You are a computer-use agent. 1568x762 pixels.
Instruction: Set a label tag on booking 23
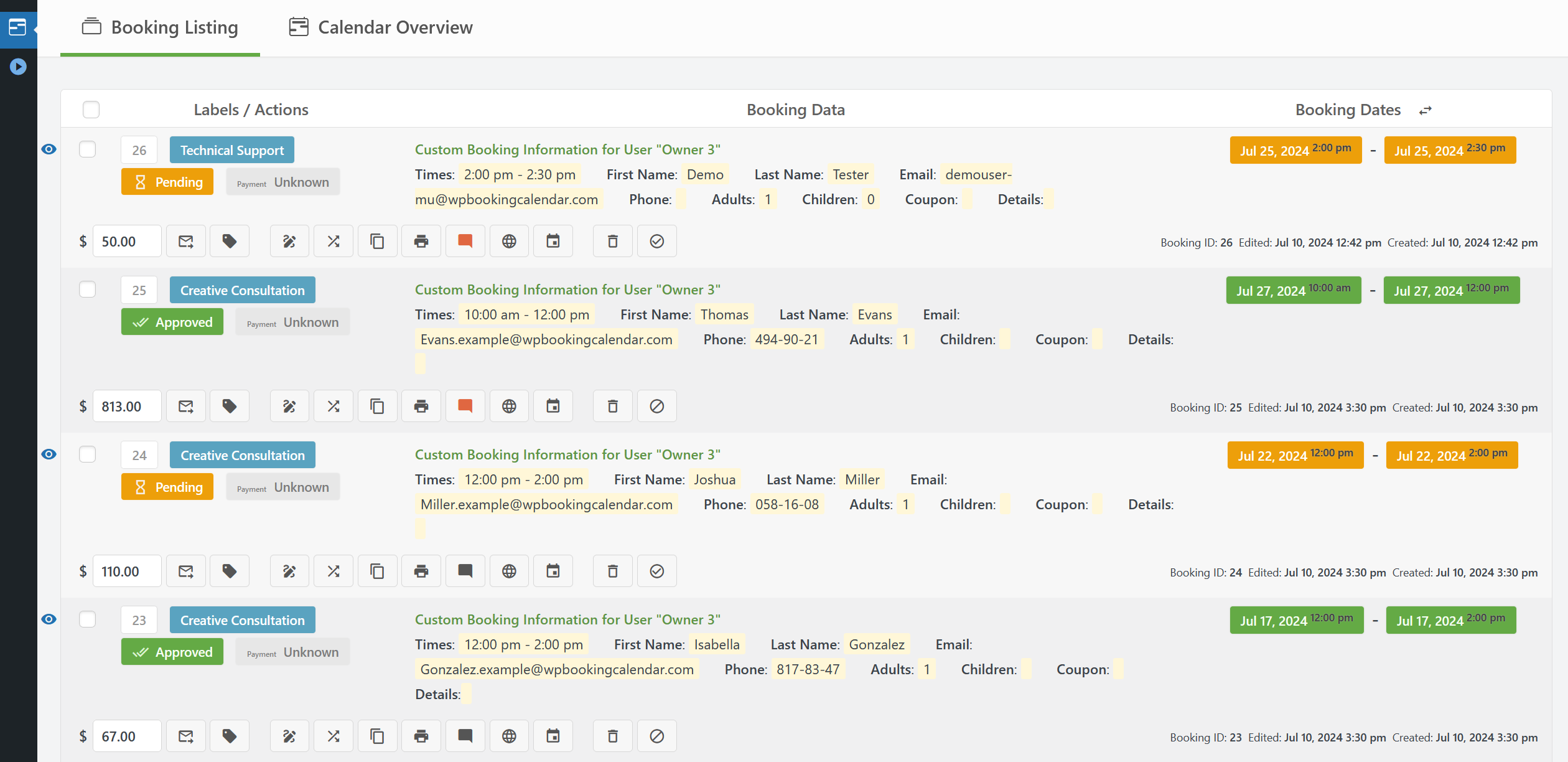click(x=229, y=735)
